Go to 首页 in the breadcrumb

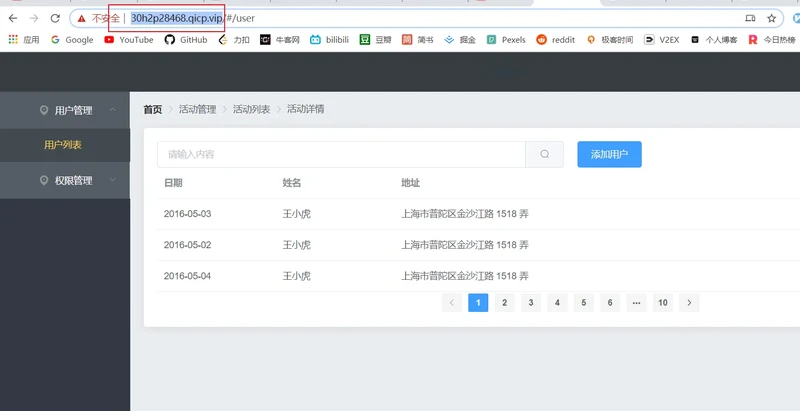(x=152, y=109)
